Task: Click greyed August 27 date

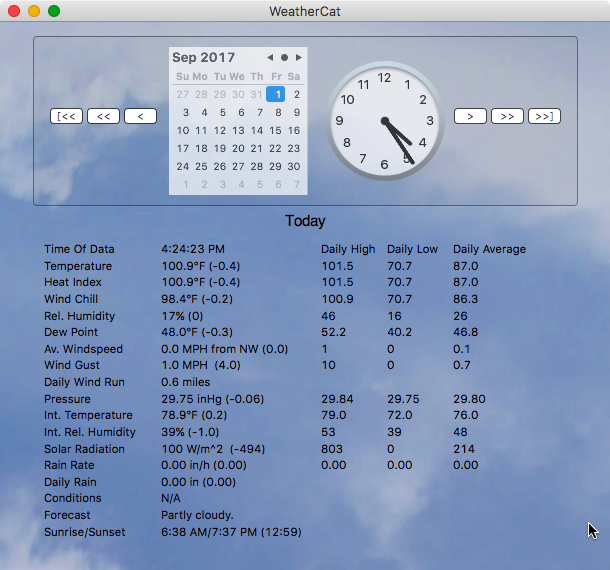Action: 182,94
